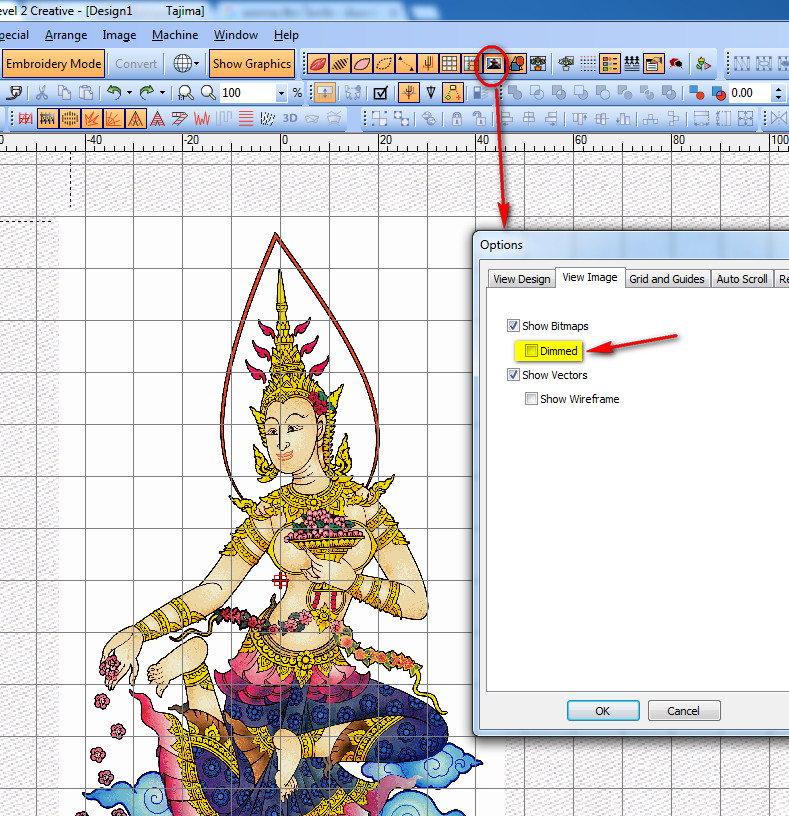Click the red triangle stitch icon
The image size is (789, 816).
[x=157, y=119]
